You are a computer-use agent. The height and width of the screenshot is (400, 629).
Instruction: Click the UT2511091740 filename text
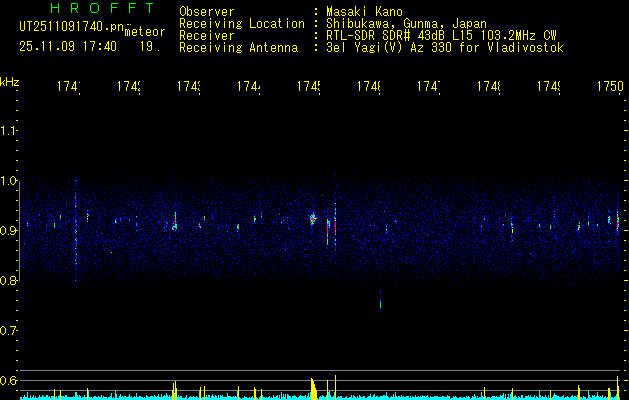pos(71,27)
